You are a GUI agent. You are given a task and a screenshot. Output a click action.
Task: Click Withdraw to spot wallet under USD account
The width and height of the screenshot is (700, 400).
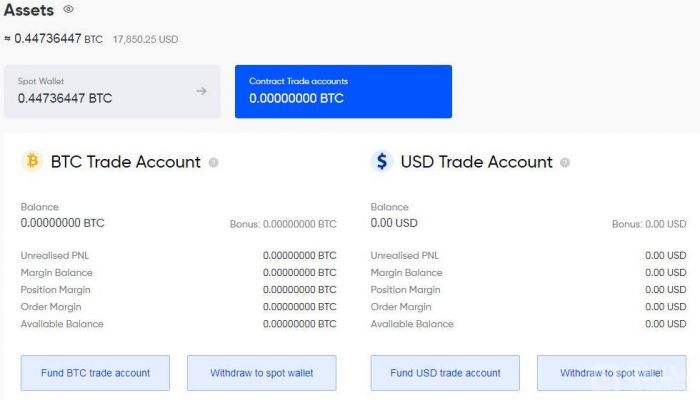(612, 373)
